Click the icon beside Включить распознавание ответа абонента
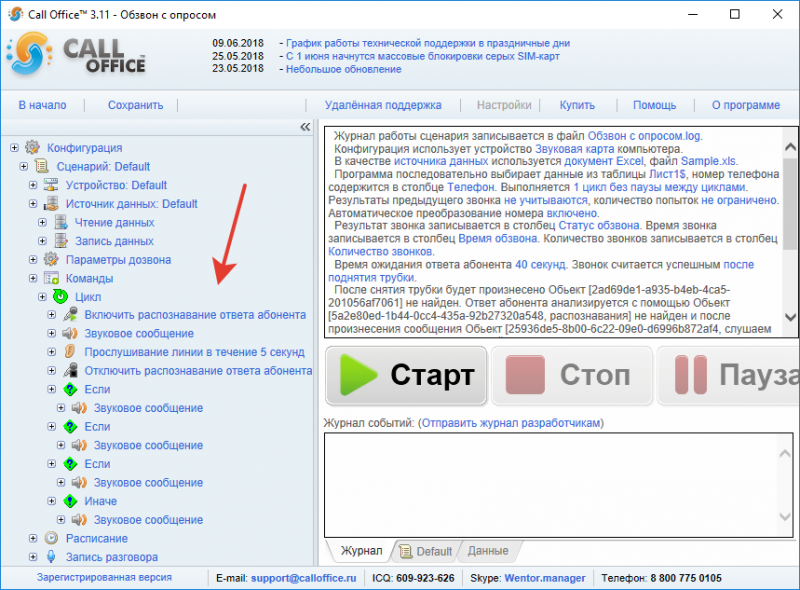The height and width of the screenshot is (590, 800). (70, 315)
